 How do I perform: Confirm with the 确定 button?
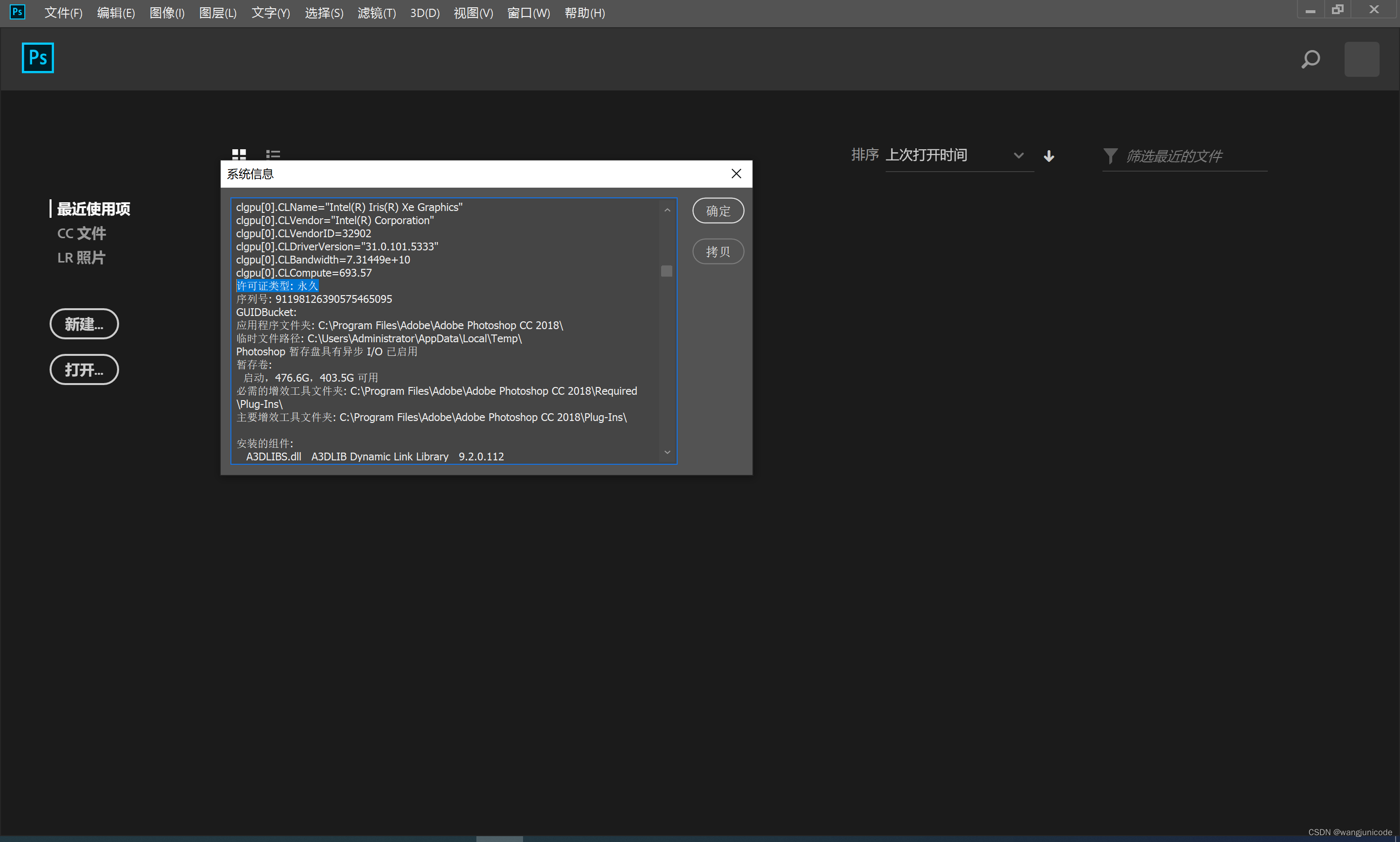tap(718, 210)
